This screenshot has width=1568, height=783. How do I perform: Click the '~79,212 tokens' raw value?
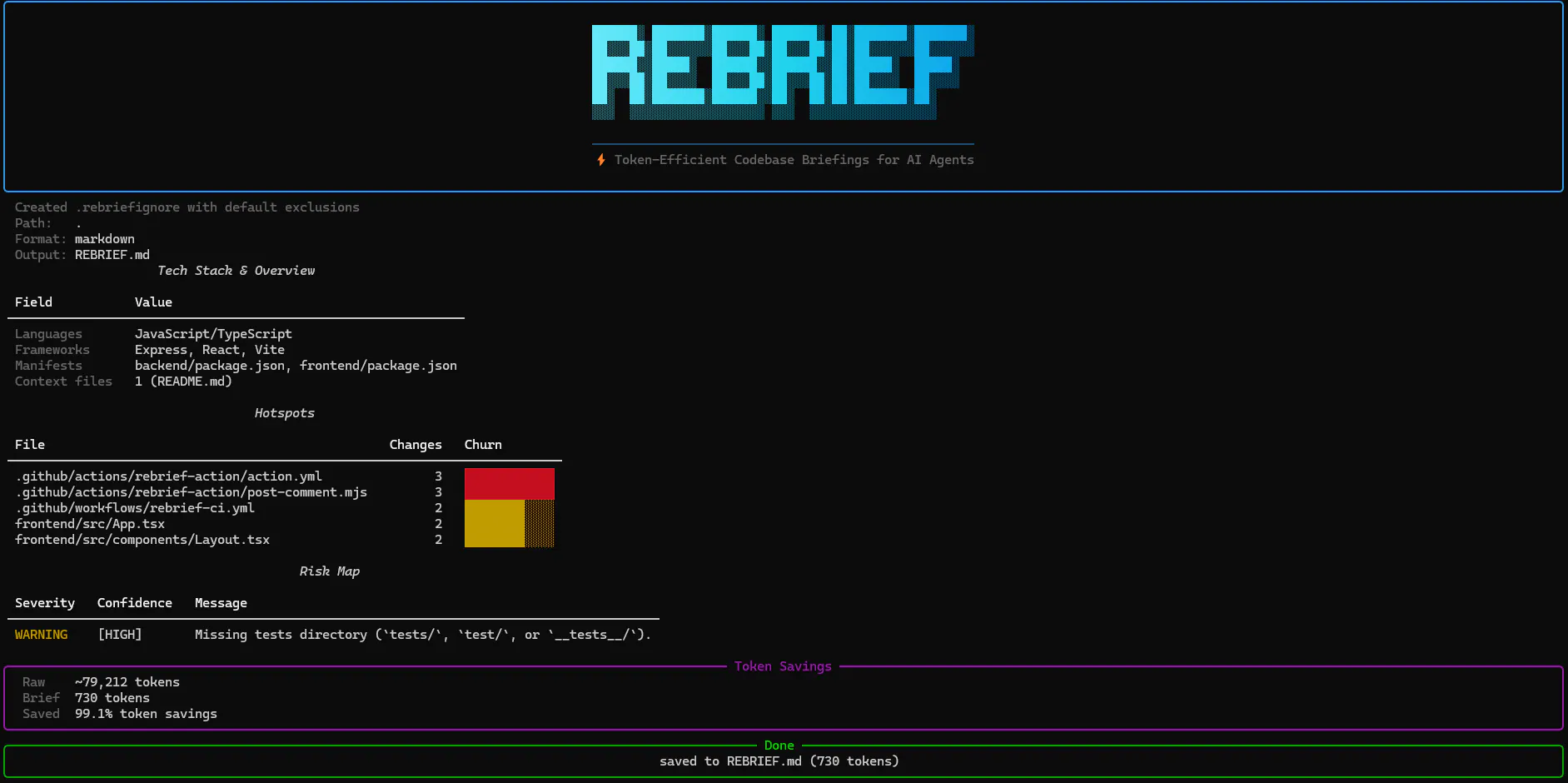127,682
